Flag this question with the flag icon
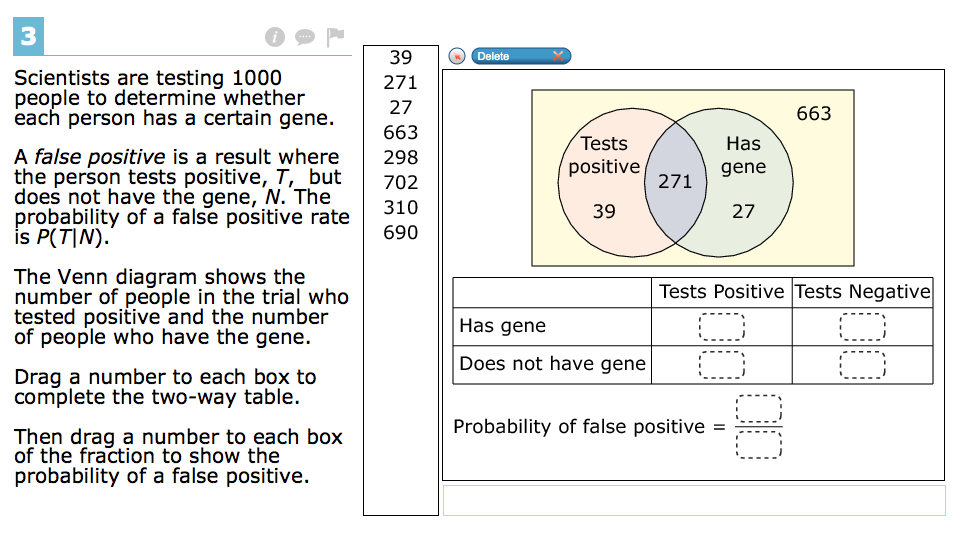 (x=335, y=37)
